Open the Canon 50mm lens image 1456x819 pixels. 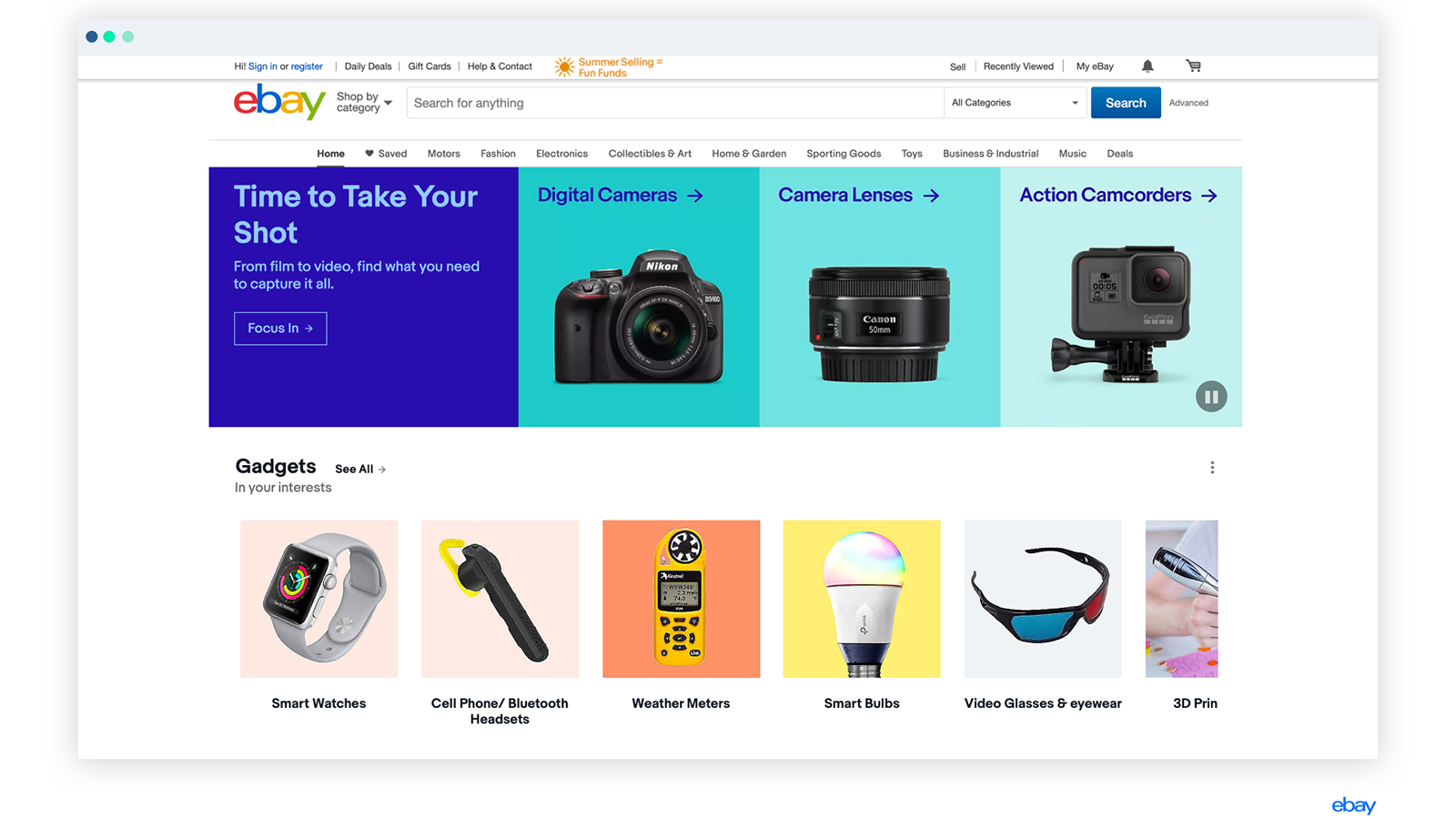coord(879,324)
